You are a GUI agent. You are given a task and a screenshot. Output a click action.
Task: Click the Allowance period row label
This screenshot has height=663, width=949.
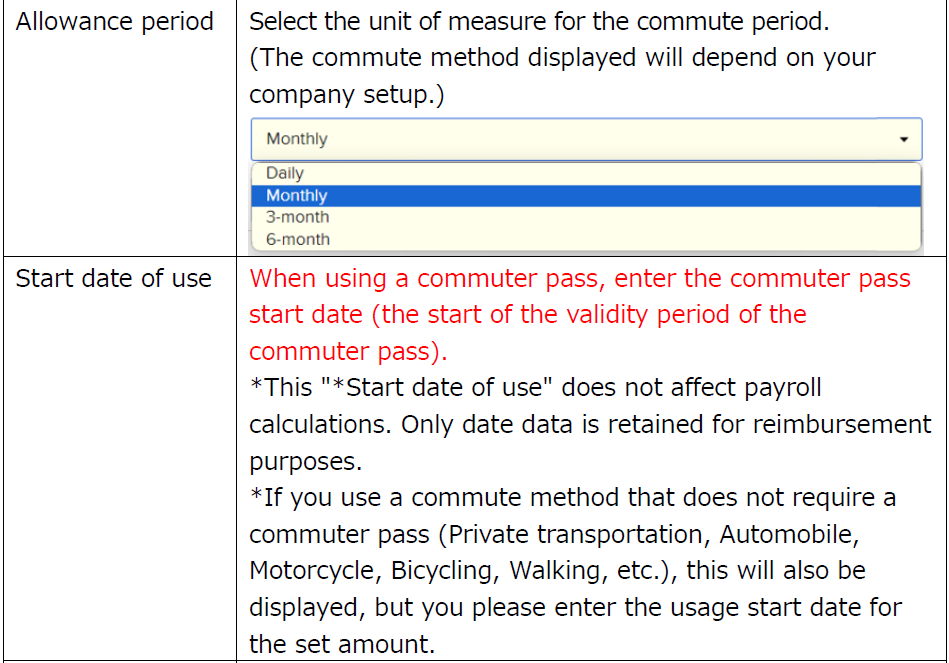coord(114,21)
